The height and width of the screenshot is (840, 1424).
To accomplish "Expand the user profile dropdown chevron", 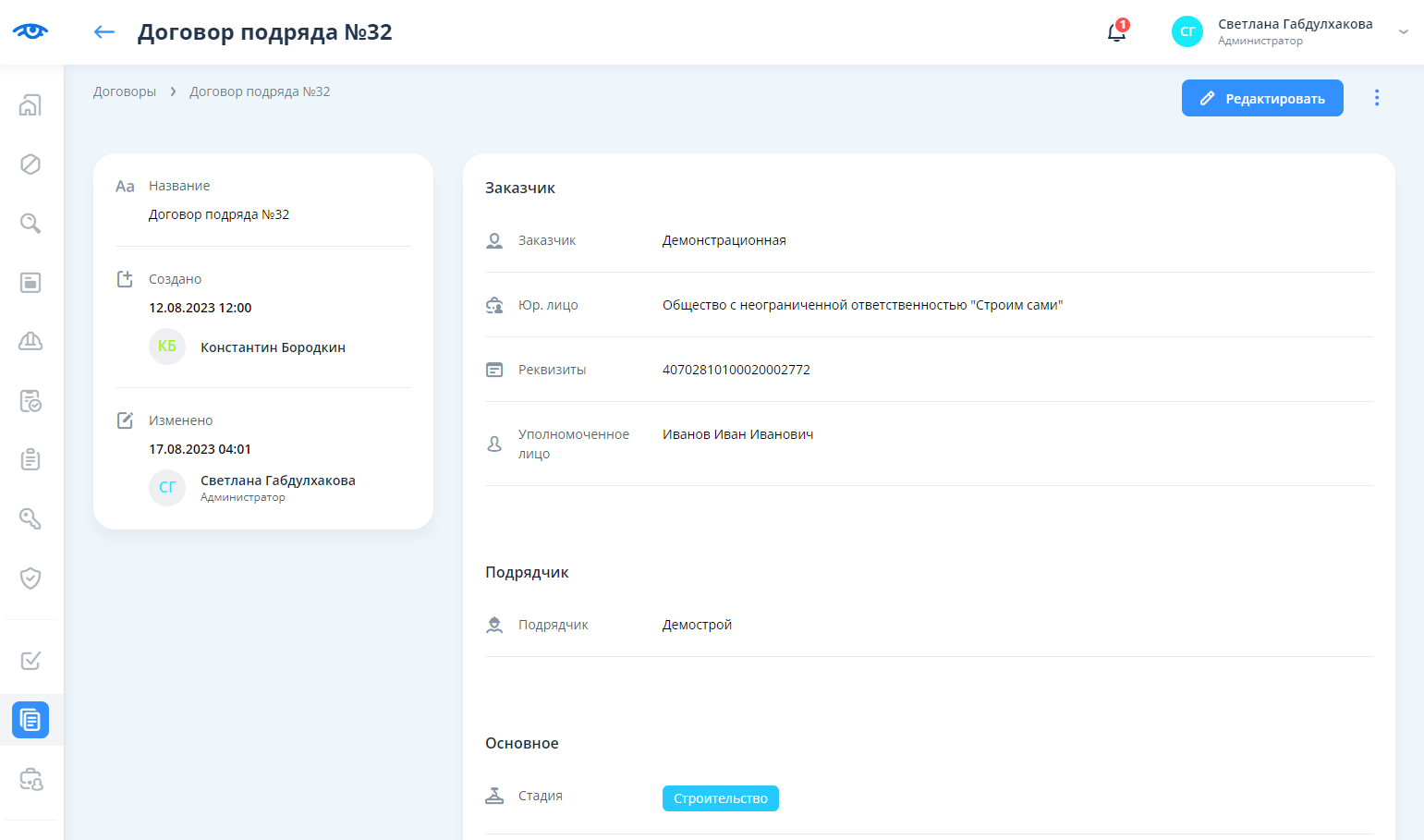I will click(1403, 32).
